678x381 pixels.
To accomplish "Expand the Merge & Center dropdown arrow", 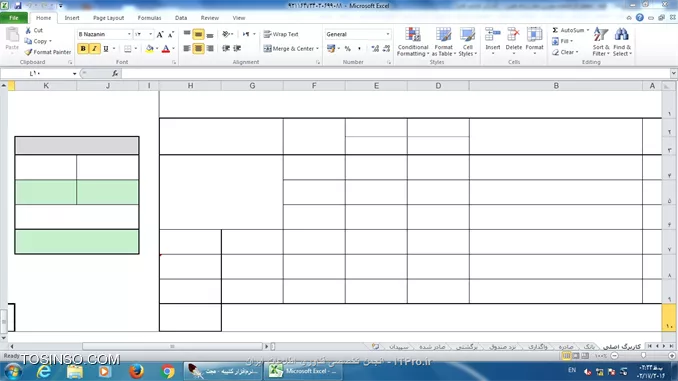I will 317,48.
